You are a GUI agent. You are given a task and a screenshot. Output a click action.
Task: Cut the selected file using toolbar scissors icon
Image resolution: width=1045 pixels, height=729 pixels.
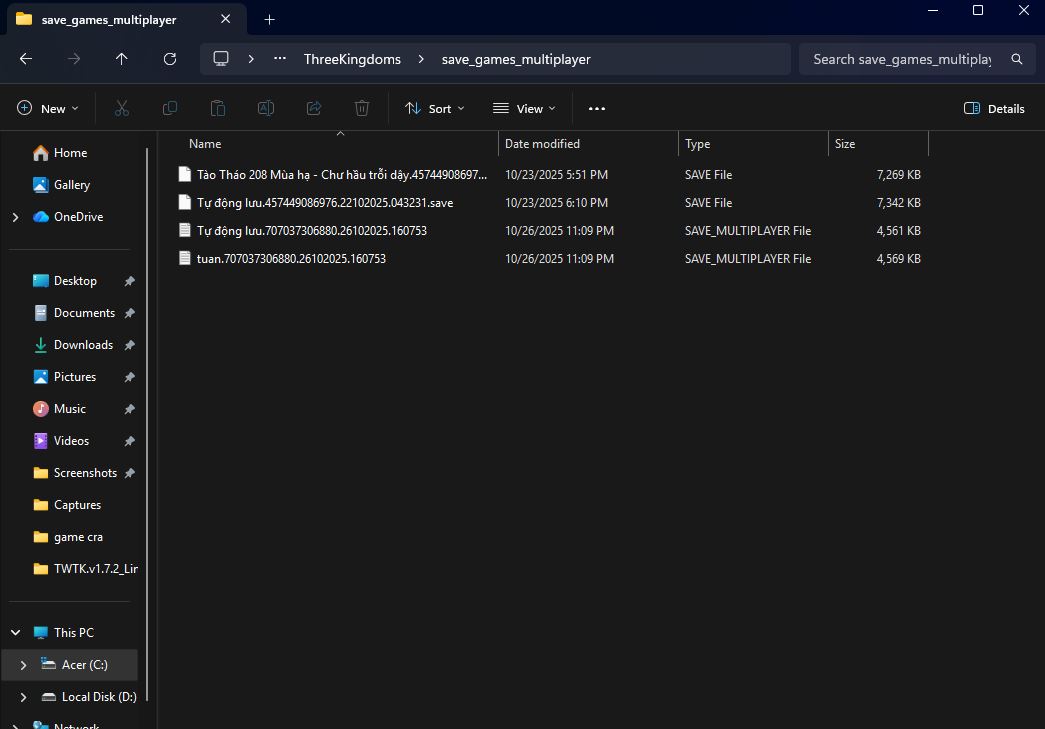pyautogui.click(x=121, y=108)
